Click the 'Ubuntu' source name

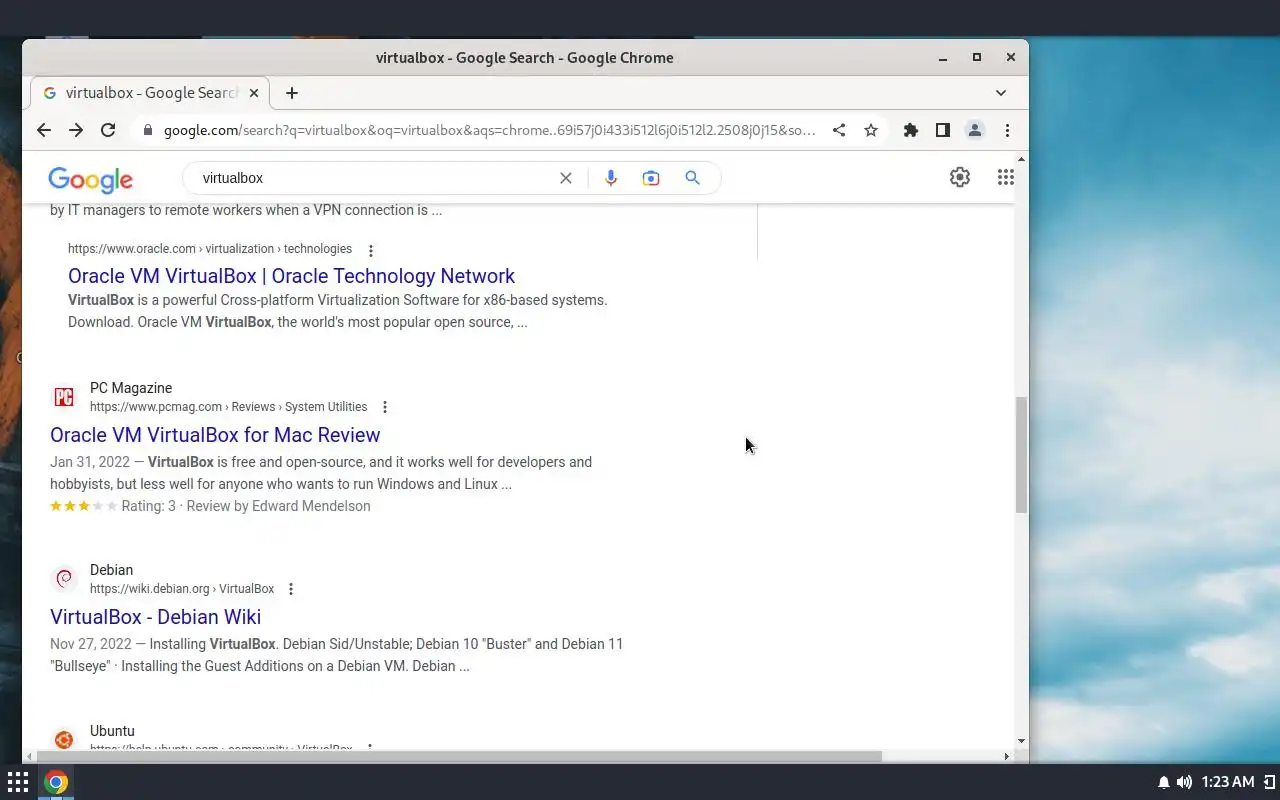pyautogui.click(x=112, y=731)
